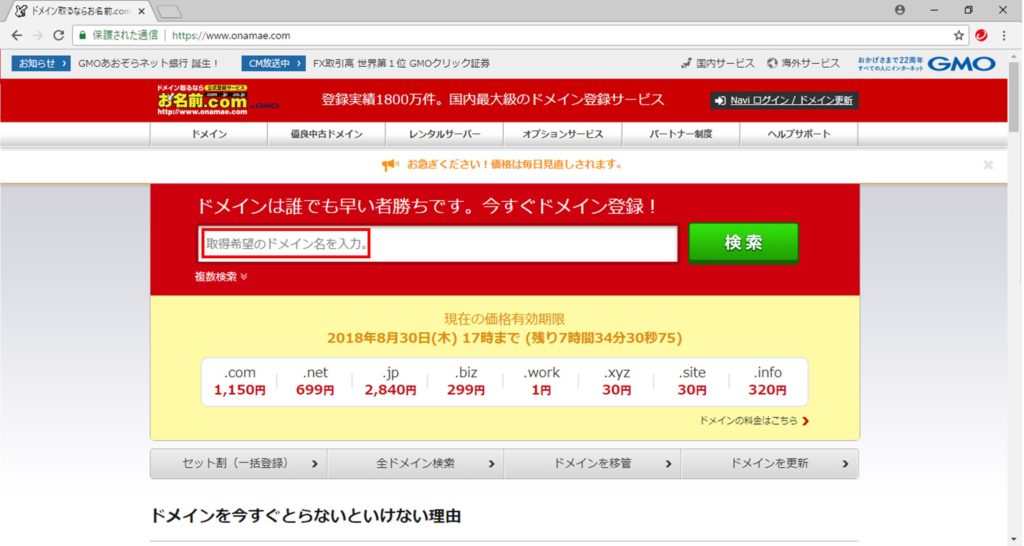Click the CM放送中 blue badge
1024x546 pixels.
click(274, 63)
